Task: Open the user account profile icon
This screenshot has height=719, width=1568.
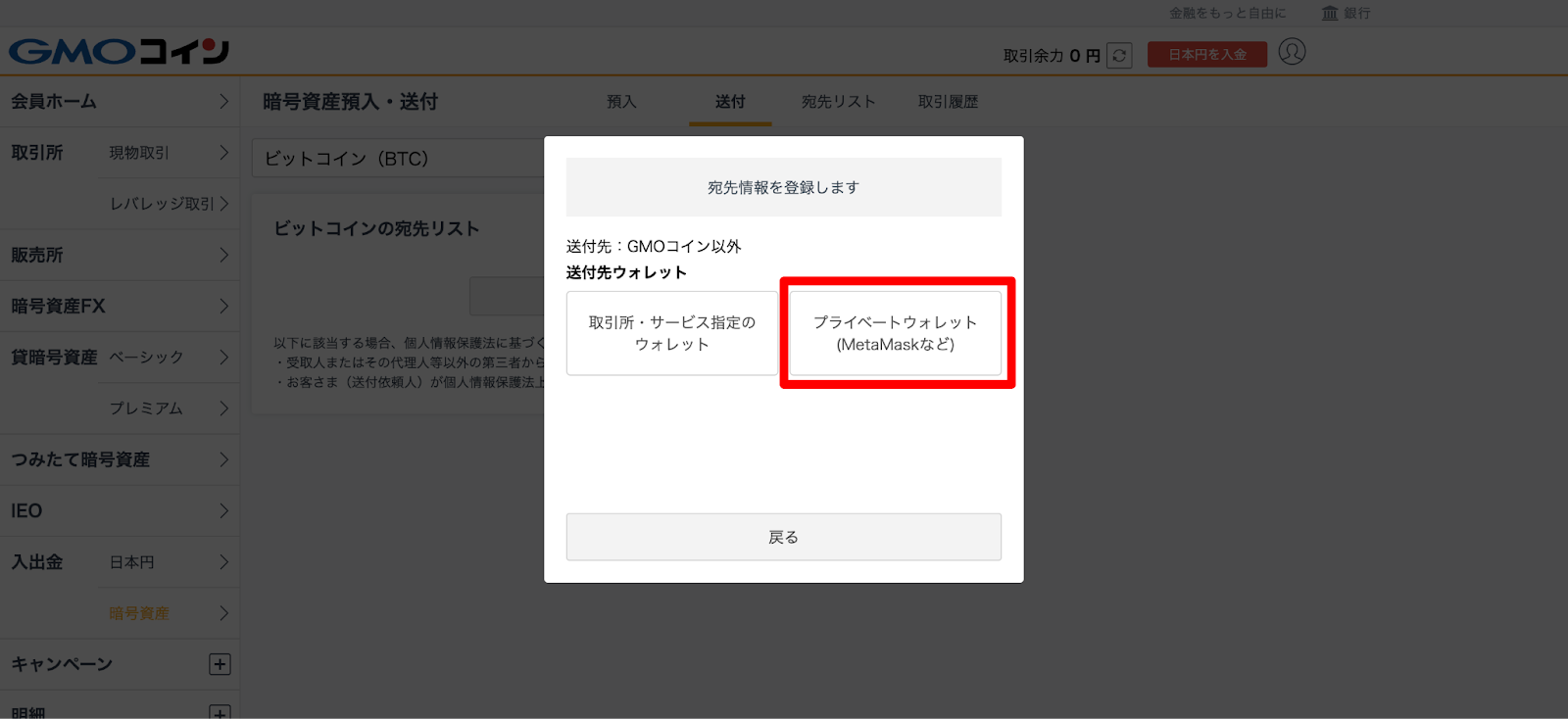Action: [1292, 52]
